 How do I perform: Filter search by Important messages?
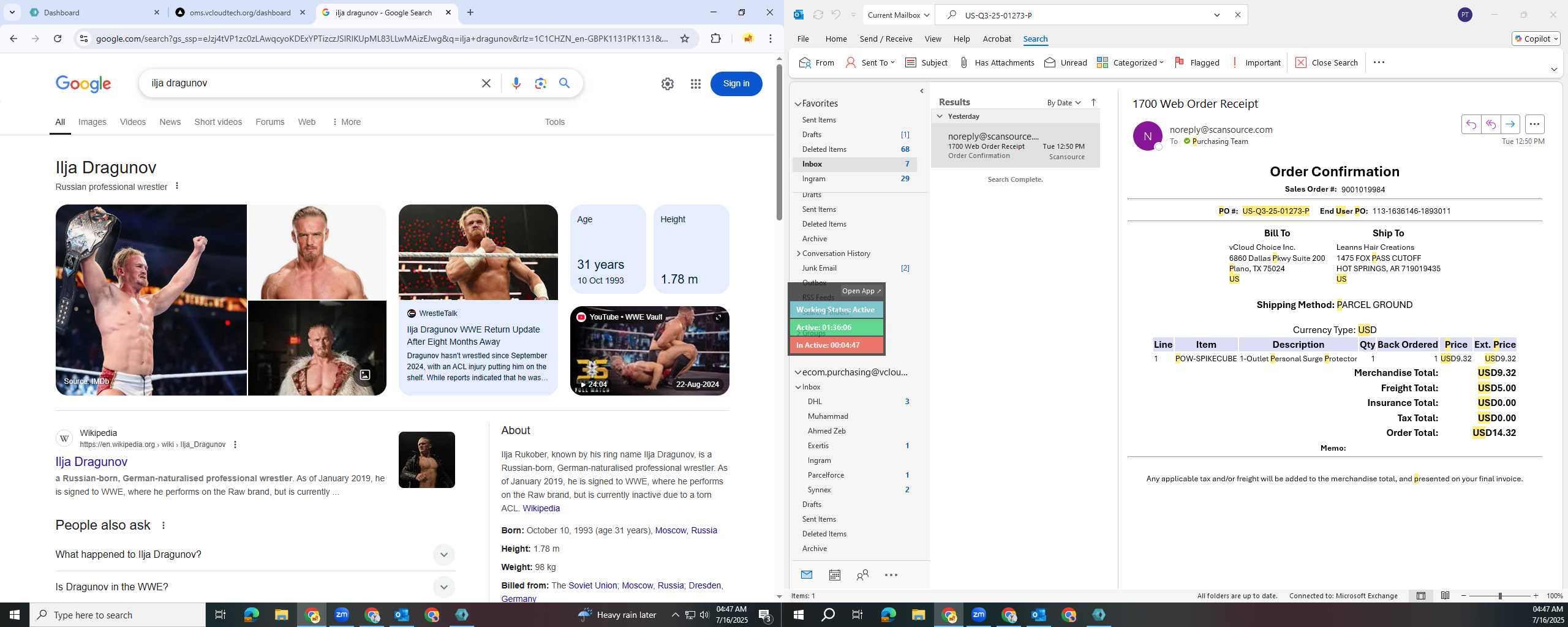click(1255, 62)
